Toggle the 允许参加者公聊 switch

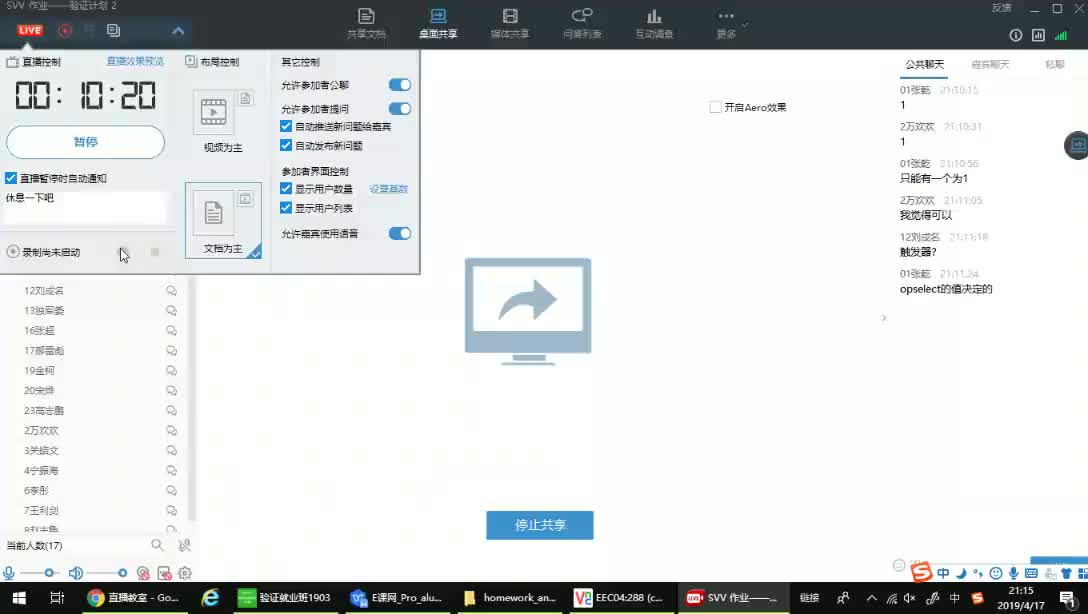point(400,85)
